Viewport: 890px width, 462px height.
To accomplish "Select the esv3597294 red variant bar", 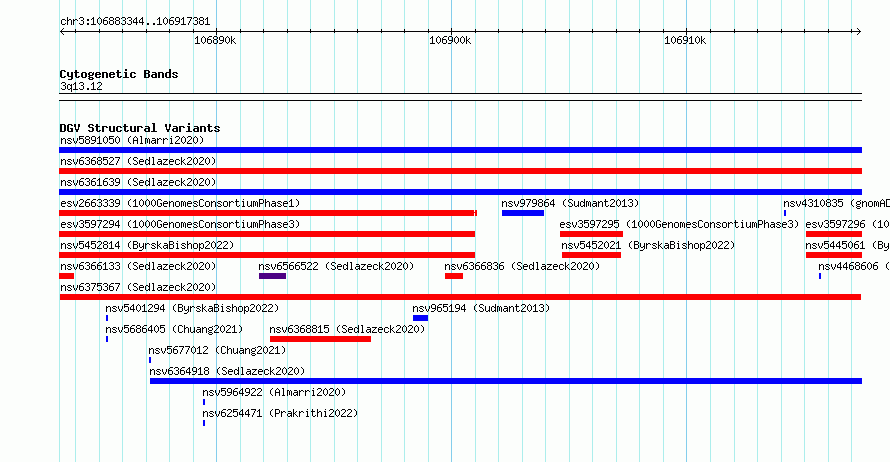I will pyautogui.click(x=267, y=234).
